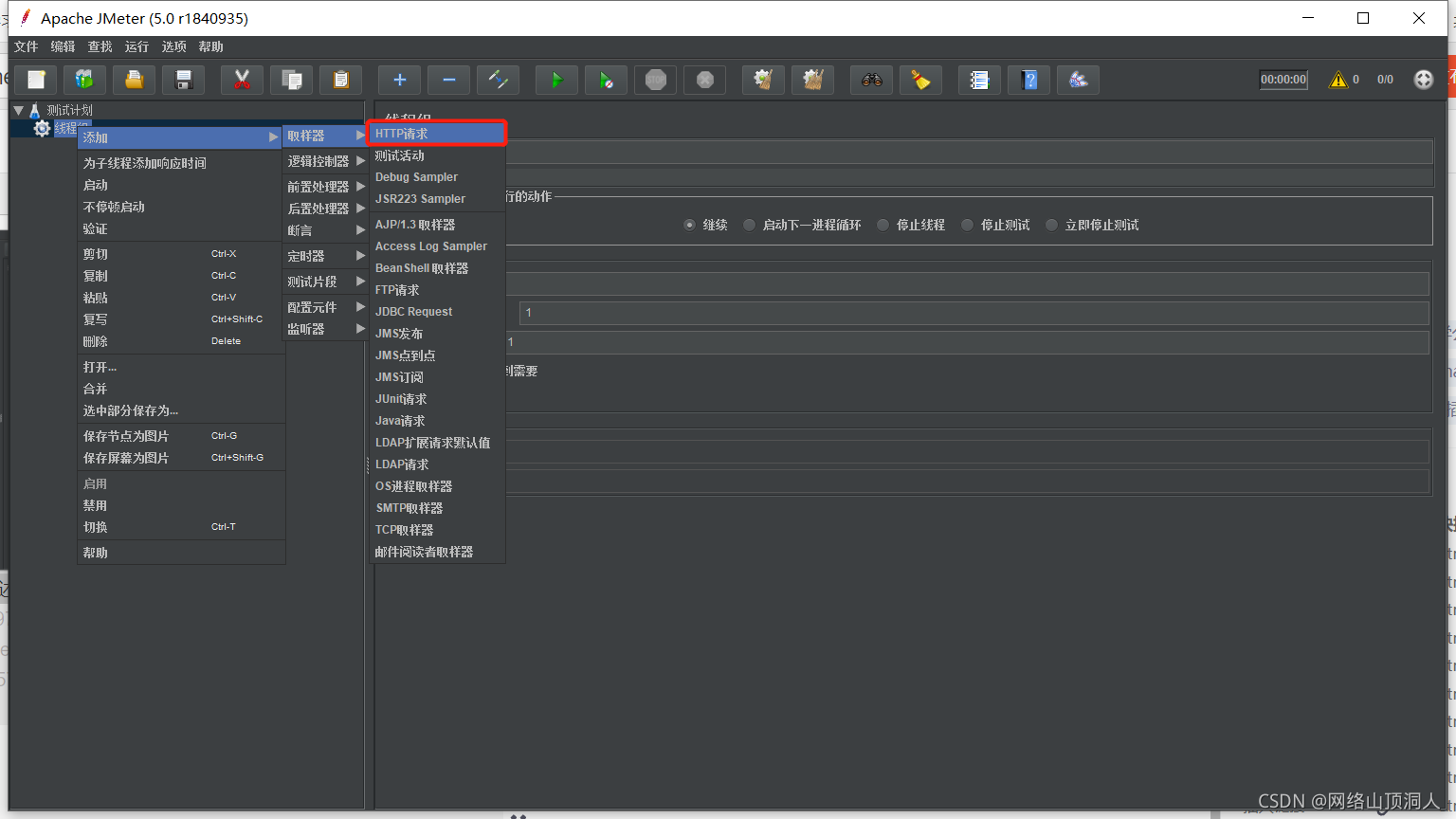Click the thread group gear icon in tree
The width and height of the screenshot is (1456, 819).
click(x=42, y=128)
